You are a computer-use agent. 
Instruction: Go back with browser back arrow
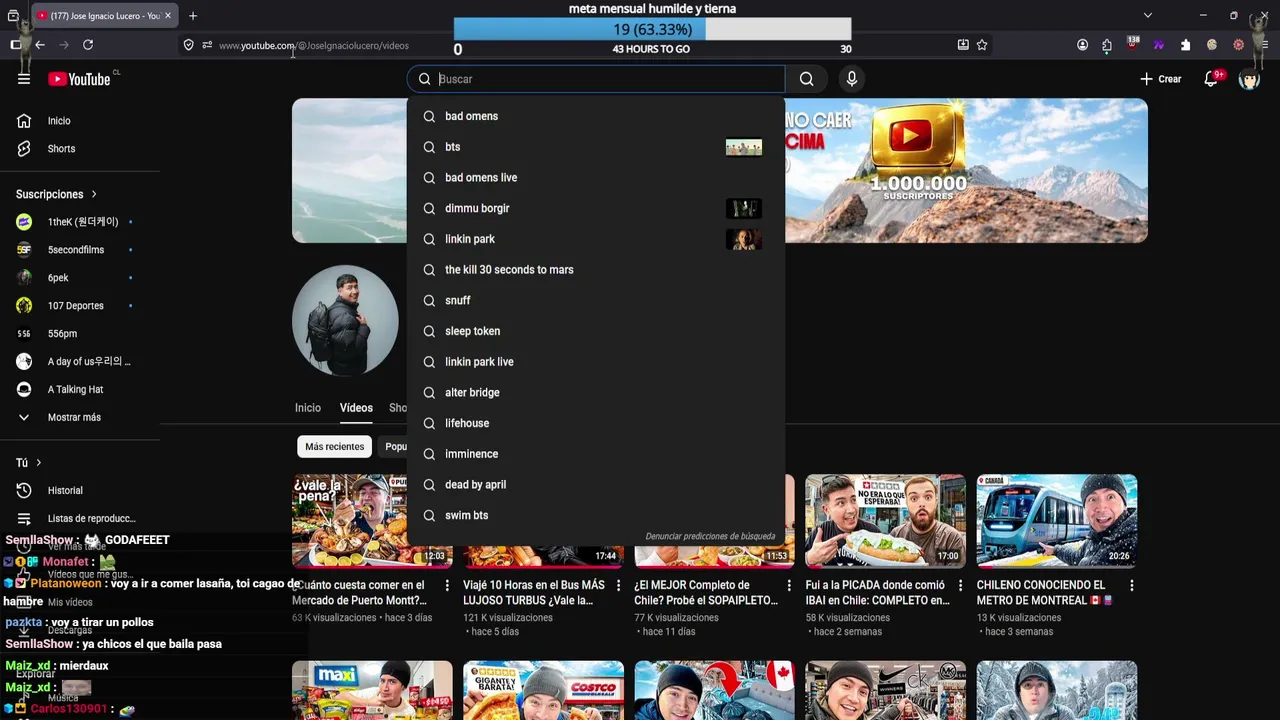pyautogui.click(x=40, y=45)
